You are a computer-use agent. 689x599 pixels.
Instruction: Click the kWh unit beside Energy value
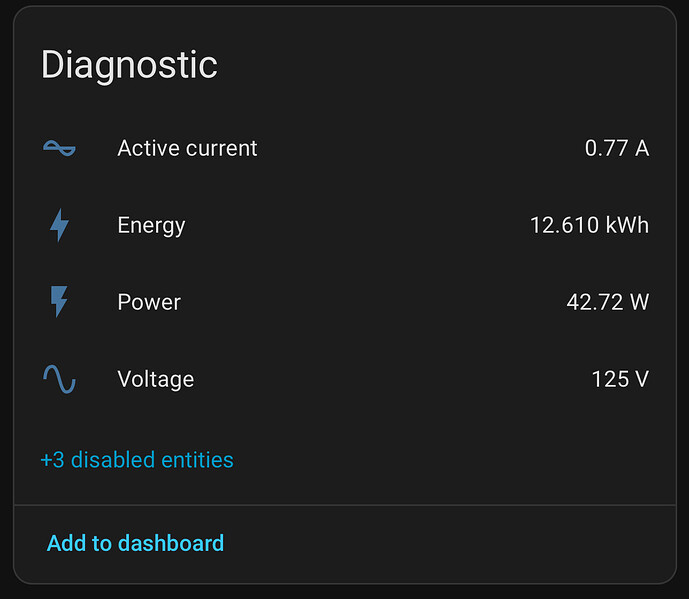[x=627, y=225]
